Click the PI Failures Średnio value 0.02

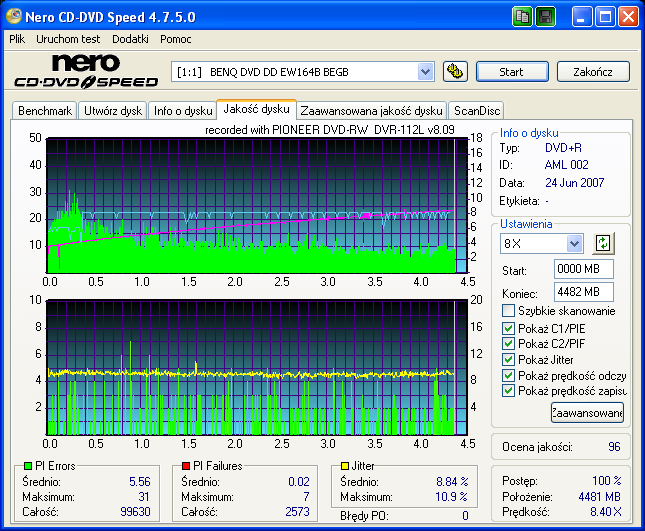tap(299, 481)
